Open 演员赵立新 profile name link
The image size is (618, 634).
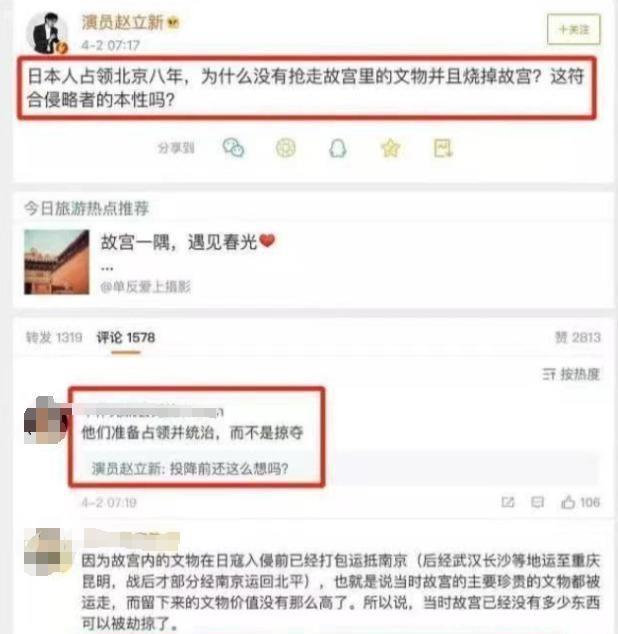123,22
